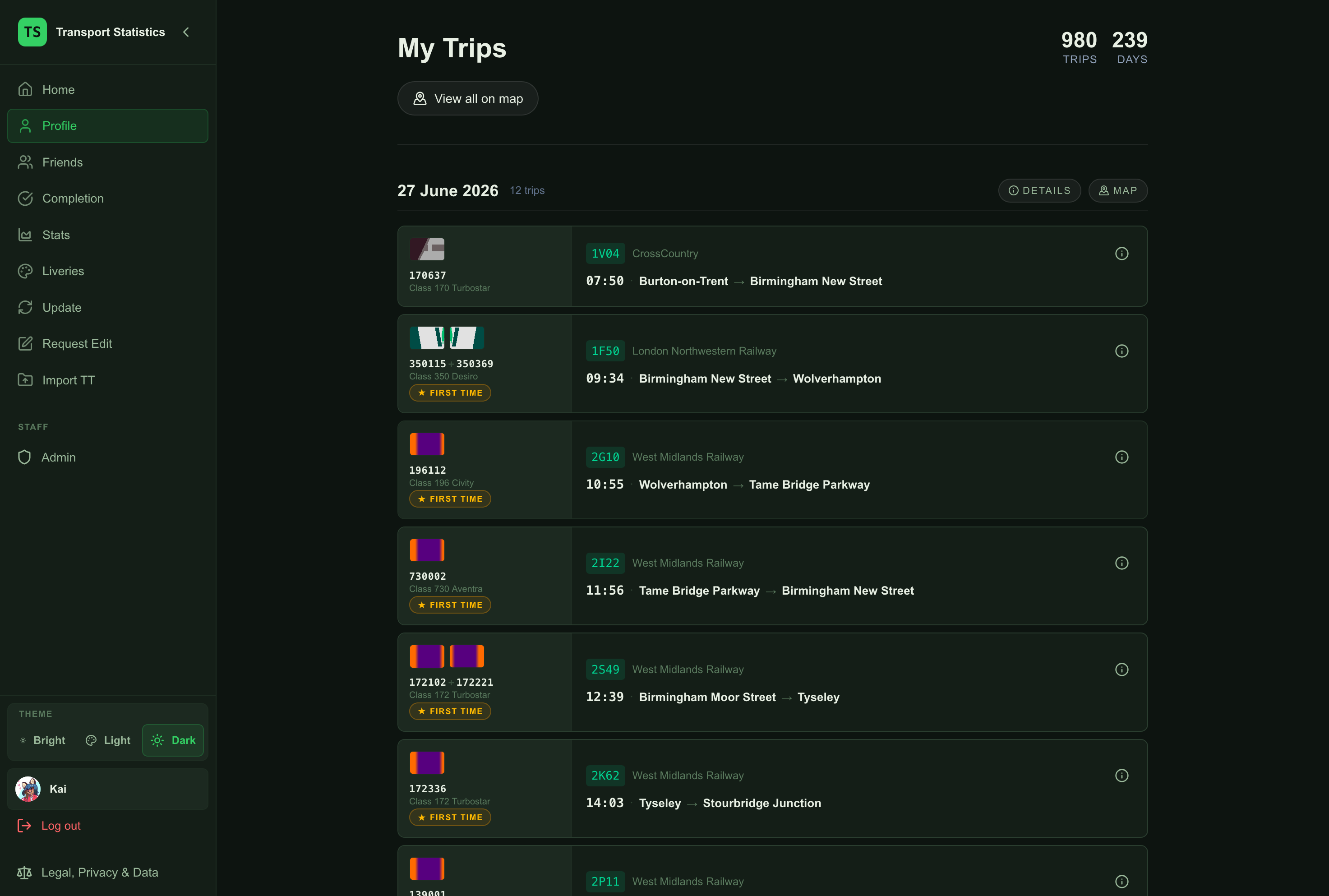Click the Legal scales icon
Viewport: 1329px width, 896px height.
click(24, 873)
